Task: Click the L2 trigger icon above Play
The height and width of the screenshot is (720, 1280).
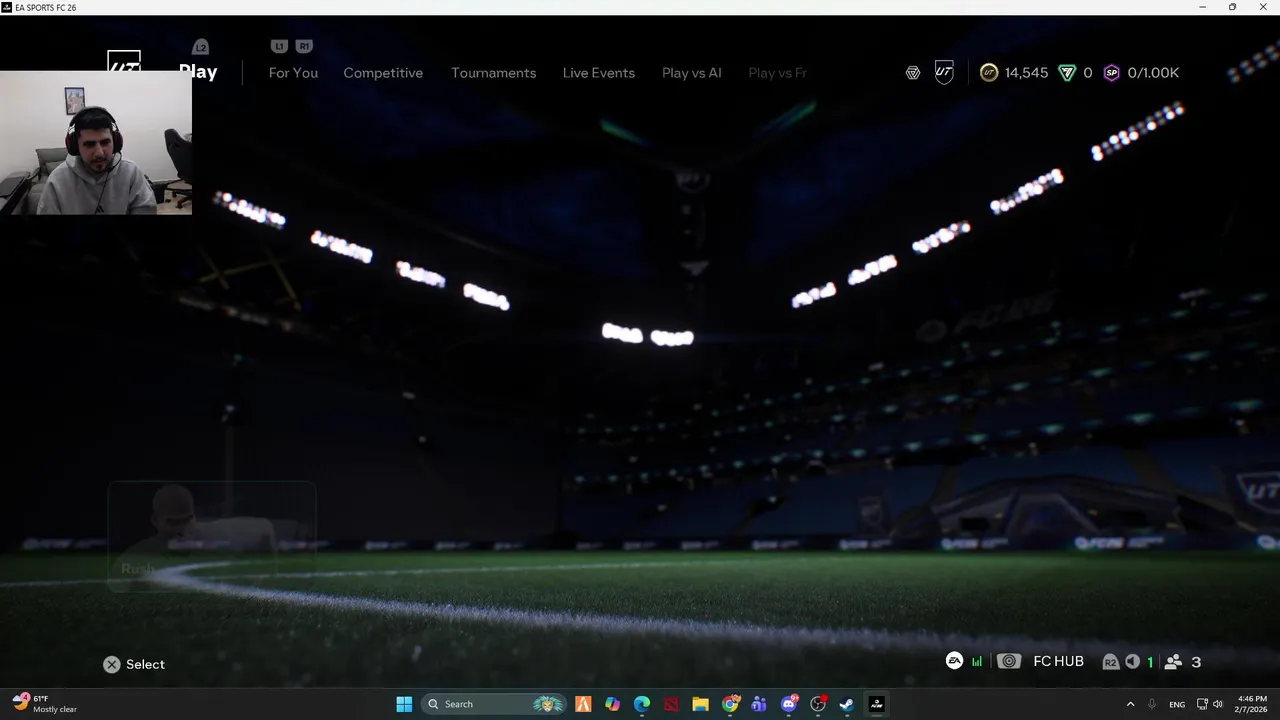Action: click(x=201, y=47)
